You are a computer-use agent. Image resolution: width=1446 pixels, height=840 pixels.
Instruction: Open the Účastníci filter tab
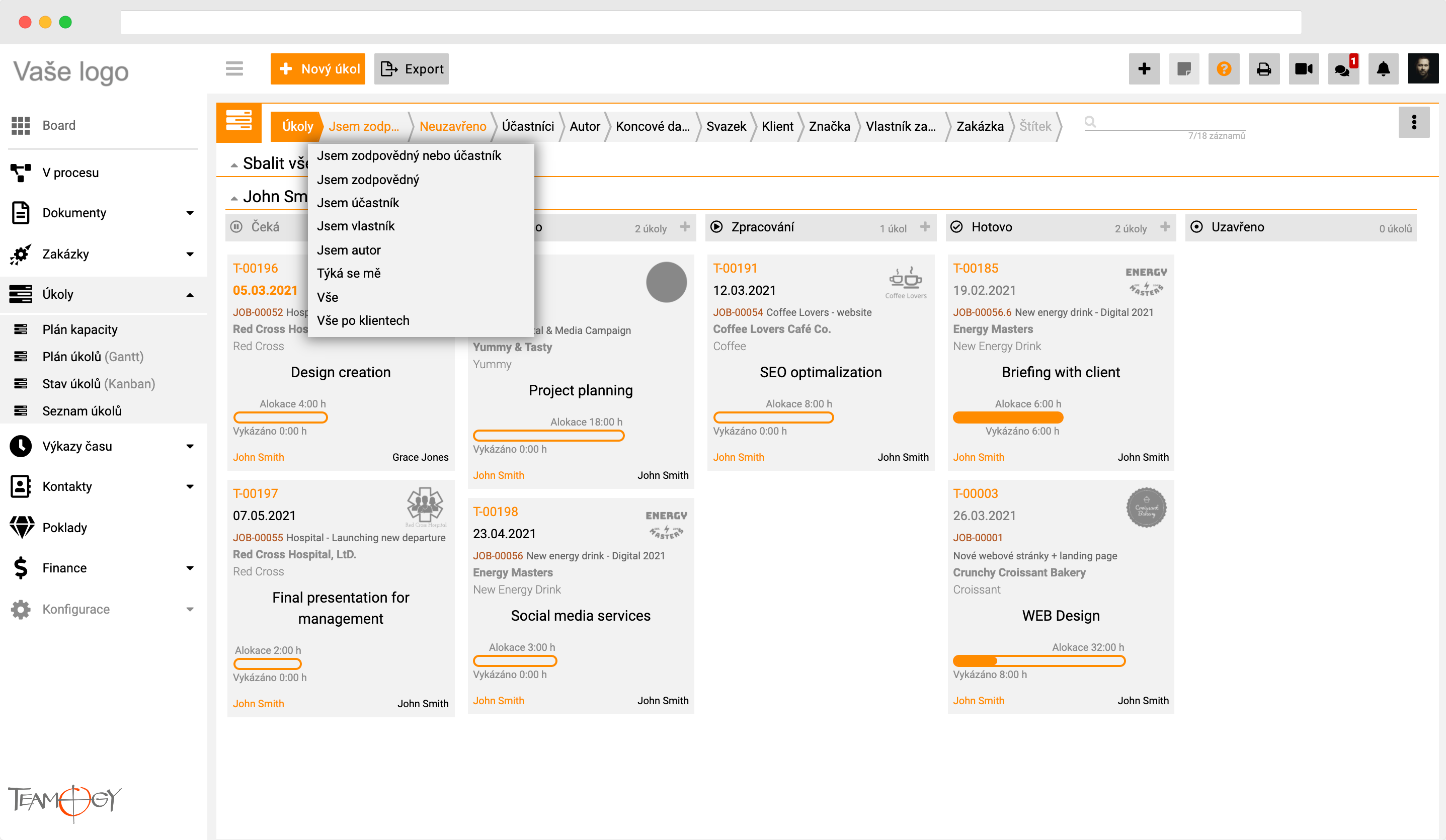[528, 126]
